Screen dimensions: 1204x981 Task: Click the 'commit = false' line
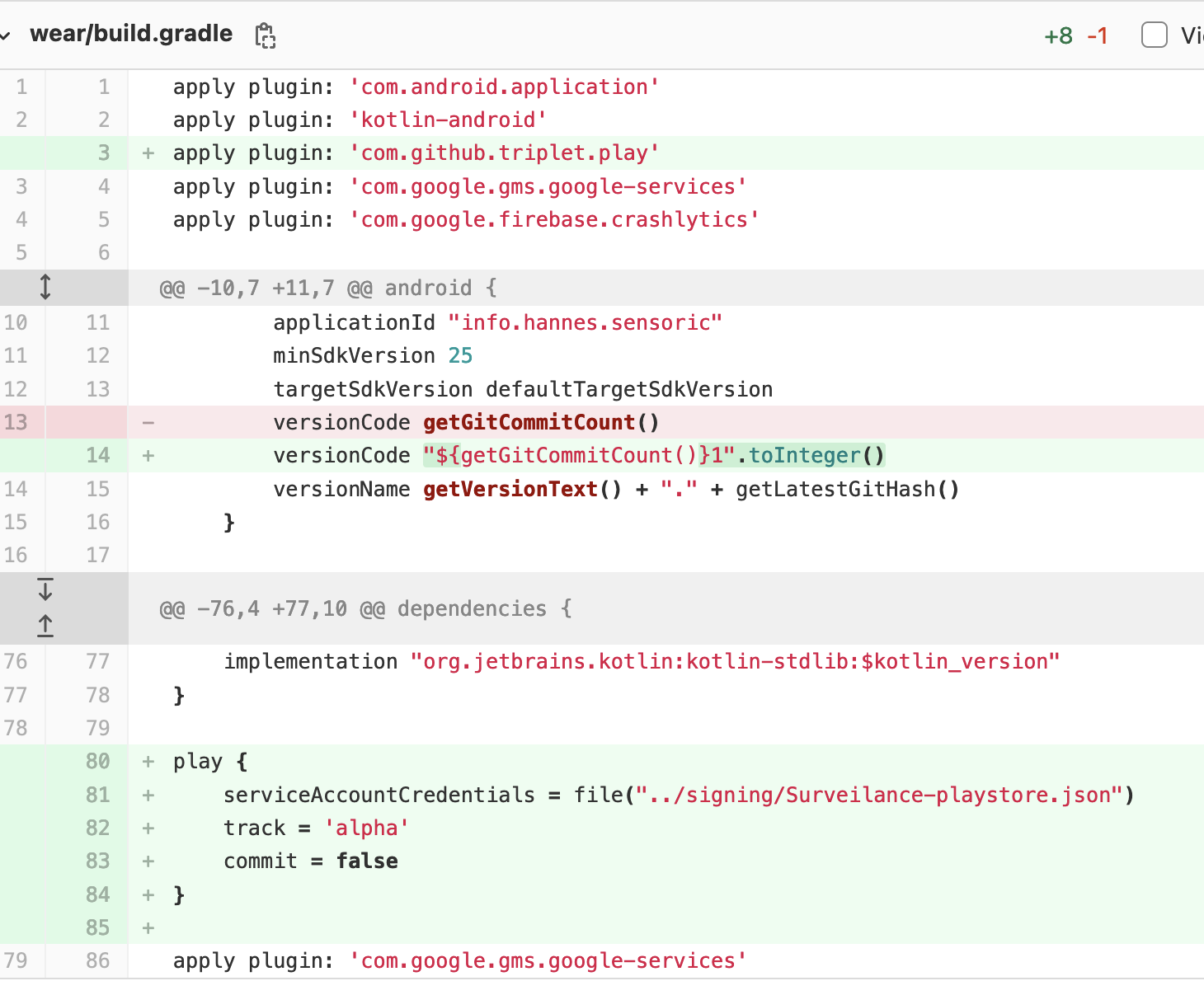(311, 861)
